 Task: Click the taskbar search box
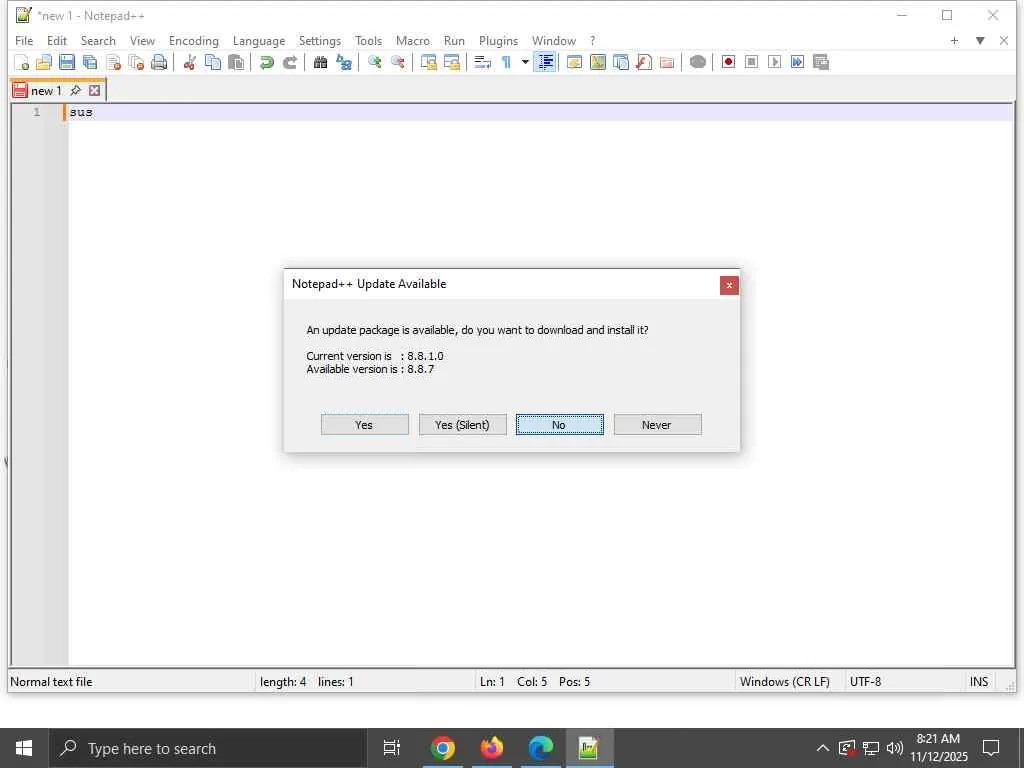[x=208, y=748]
